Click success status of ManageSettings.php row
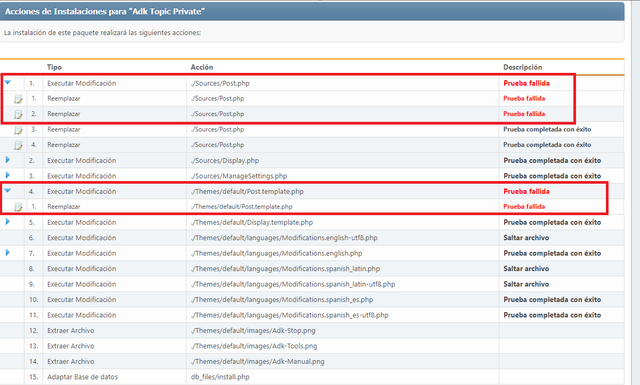Screen dimensions: 640x385 [552, 176]
